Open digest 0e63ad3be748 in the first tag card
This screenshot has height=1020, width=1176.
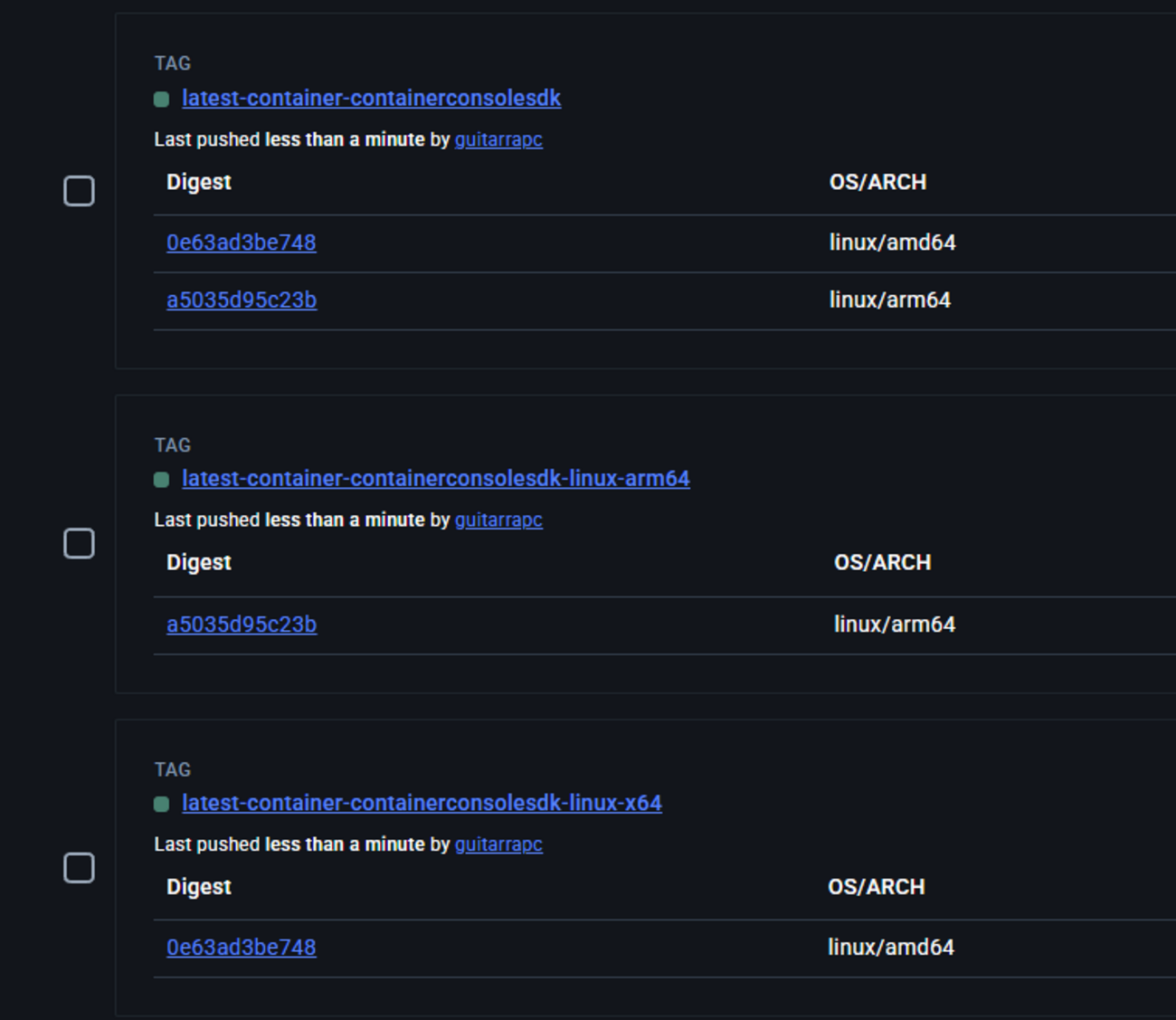pyautogui.click(x=242, y=242)
